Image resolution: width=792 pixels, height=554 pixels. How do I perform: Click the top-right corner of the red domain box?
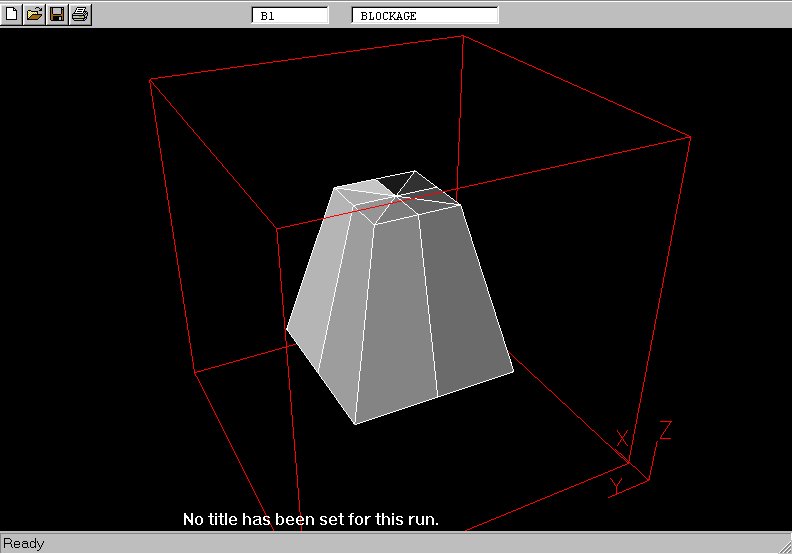691,137
